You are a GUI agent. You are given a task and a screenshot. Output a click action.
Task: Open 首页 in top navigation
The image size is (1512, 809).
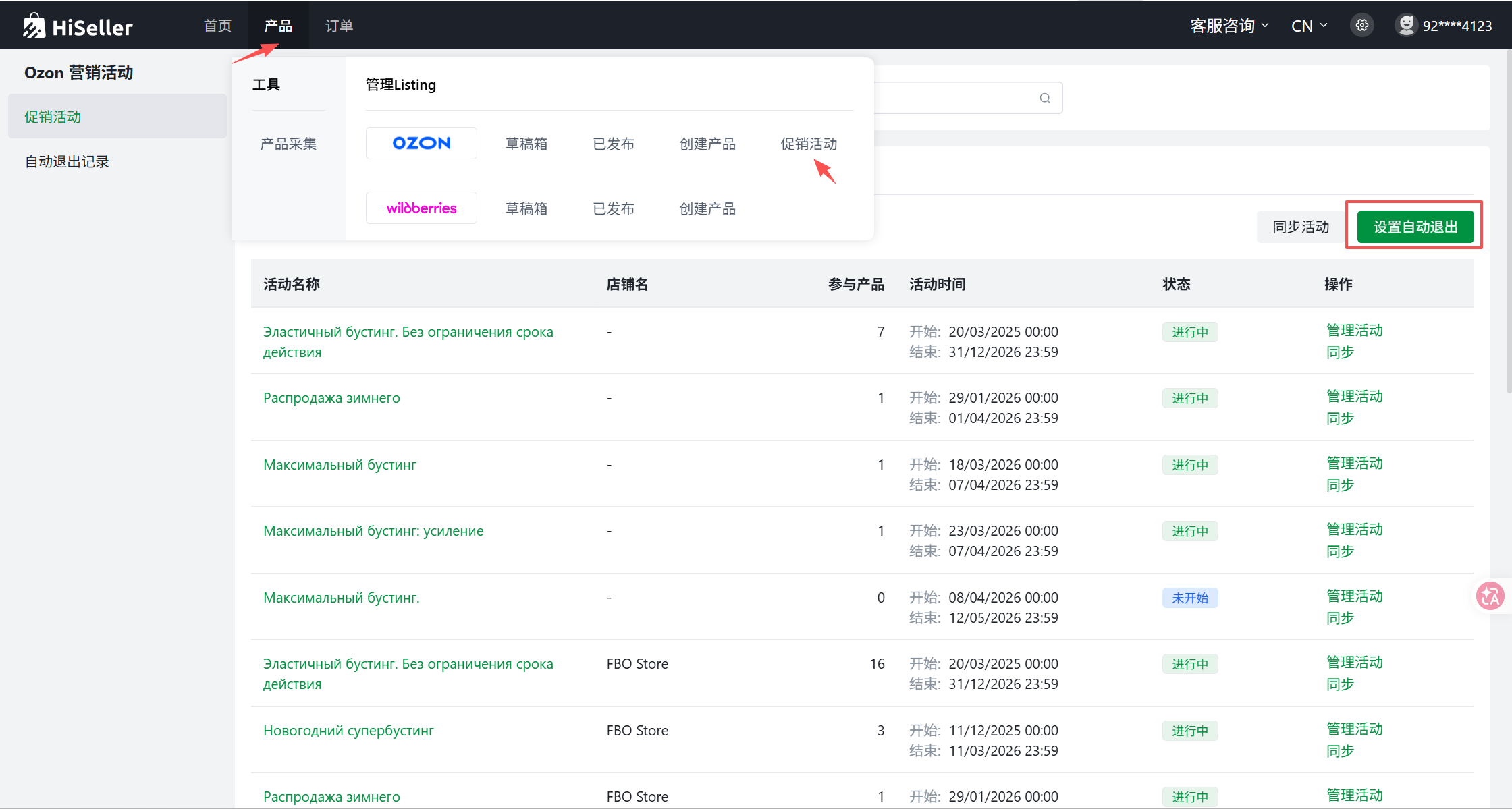pyautogui.click(x=217, y=26)
